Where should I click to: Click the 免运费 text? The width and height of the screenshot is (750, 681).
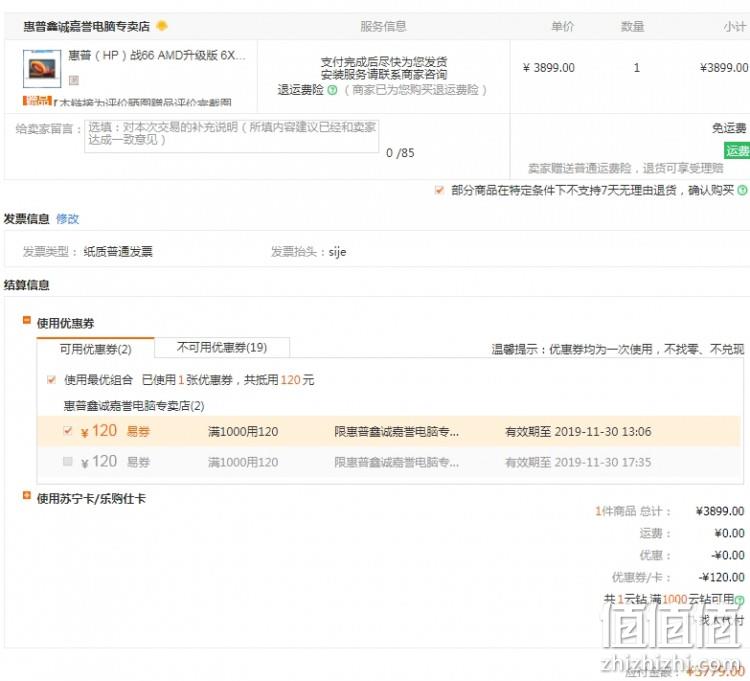pos(729,128)
